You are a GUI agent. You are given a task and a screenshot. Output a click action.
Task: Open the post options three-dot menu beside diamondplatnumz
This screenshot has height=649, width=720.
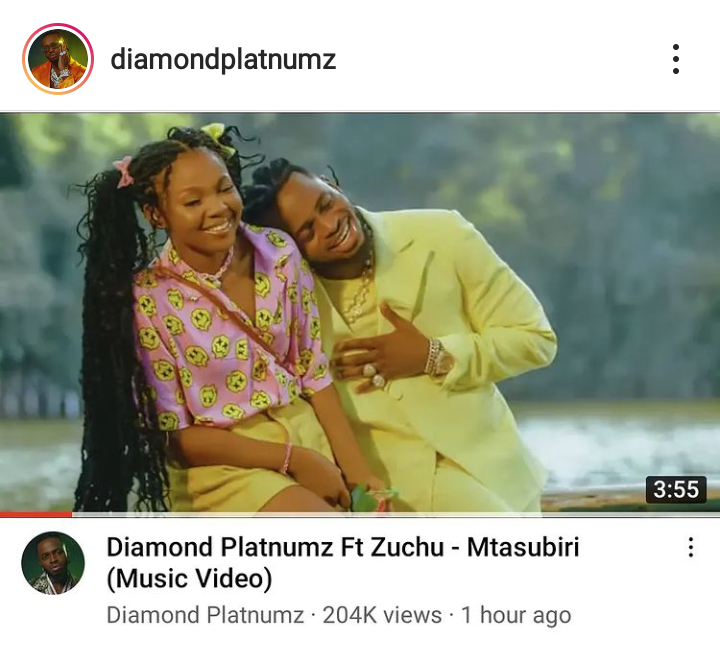point(675,59)
